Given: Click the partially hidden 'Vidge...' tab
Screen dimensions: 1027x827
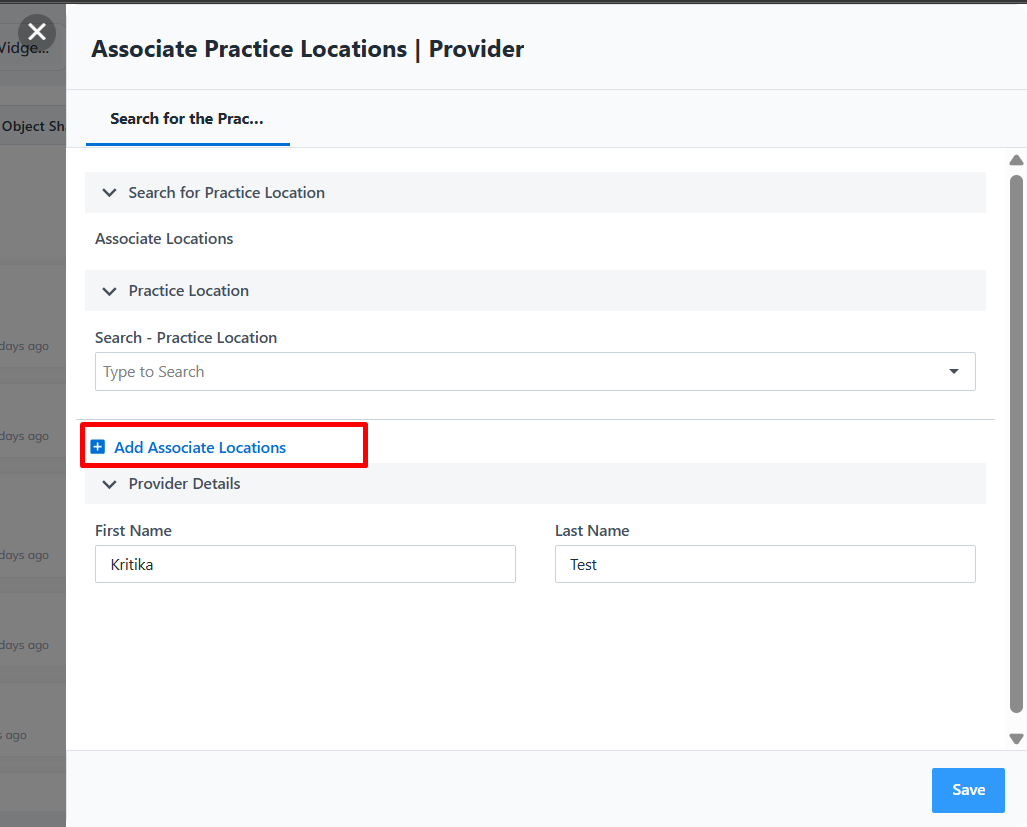Looking at the screenshot, I should point(25,48).
